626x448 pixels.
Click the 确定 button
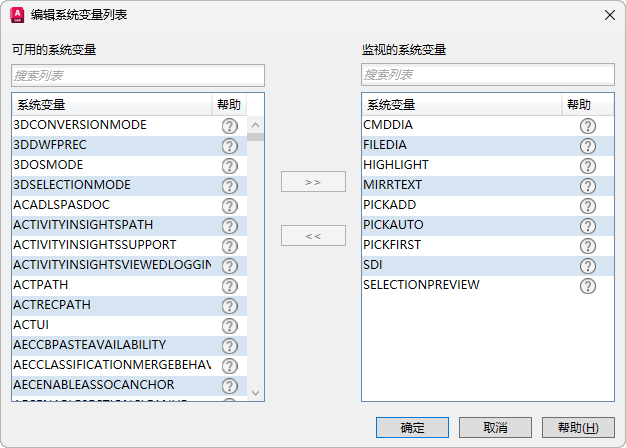point(412,427)
